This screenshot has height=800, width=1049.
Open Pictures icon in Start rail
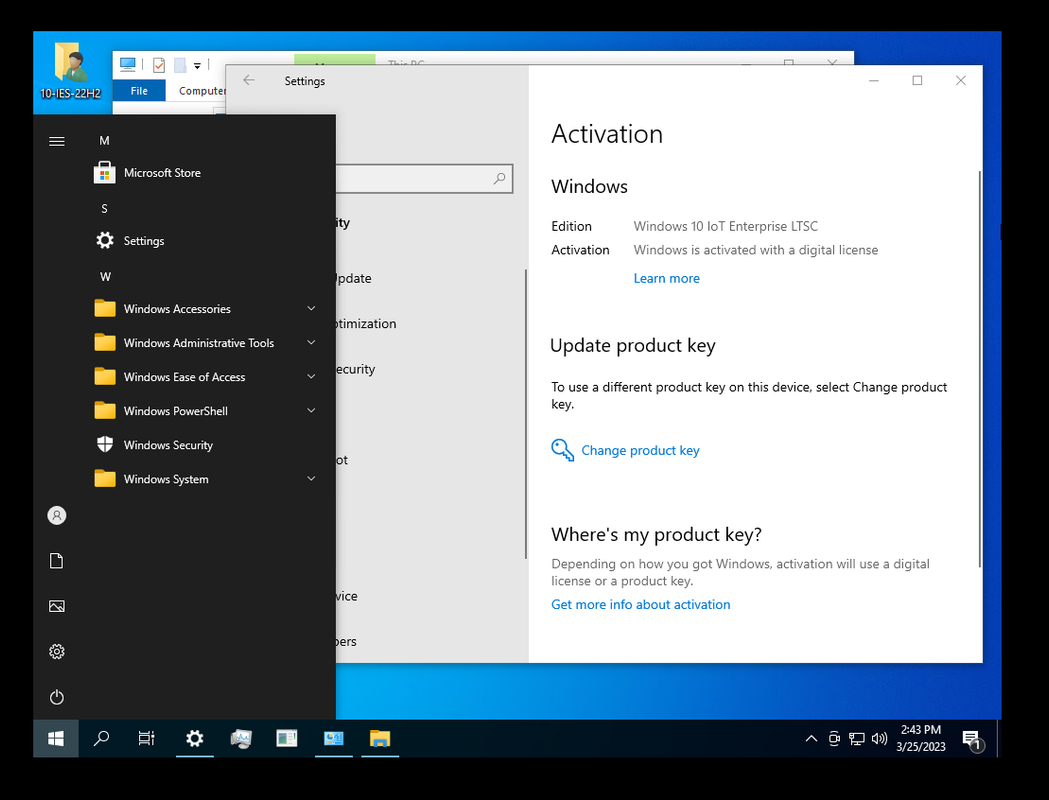tap(57, 606)
